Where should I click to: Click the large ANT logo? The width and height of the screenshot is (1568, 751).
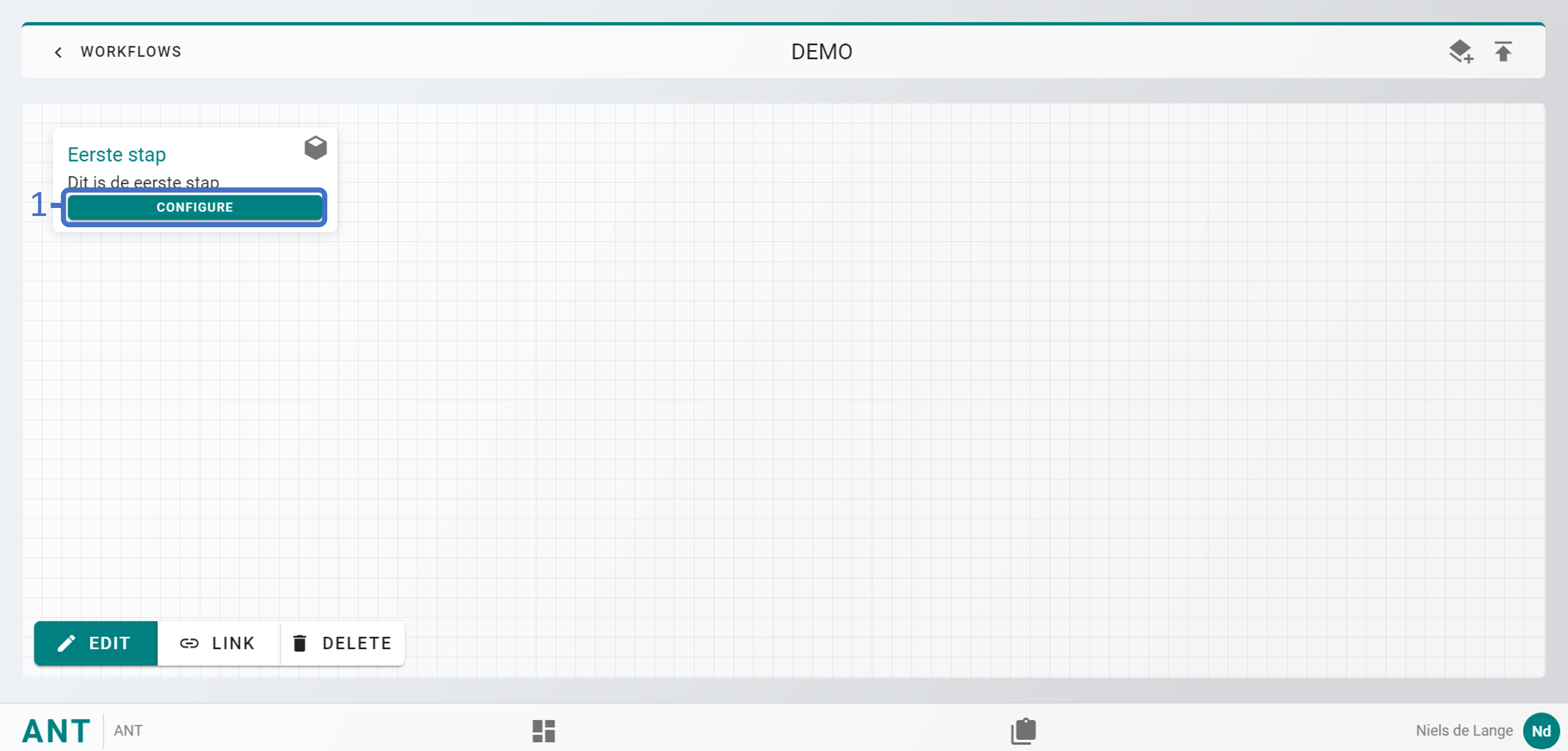(56, 730)
